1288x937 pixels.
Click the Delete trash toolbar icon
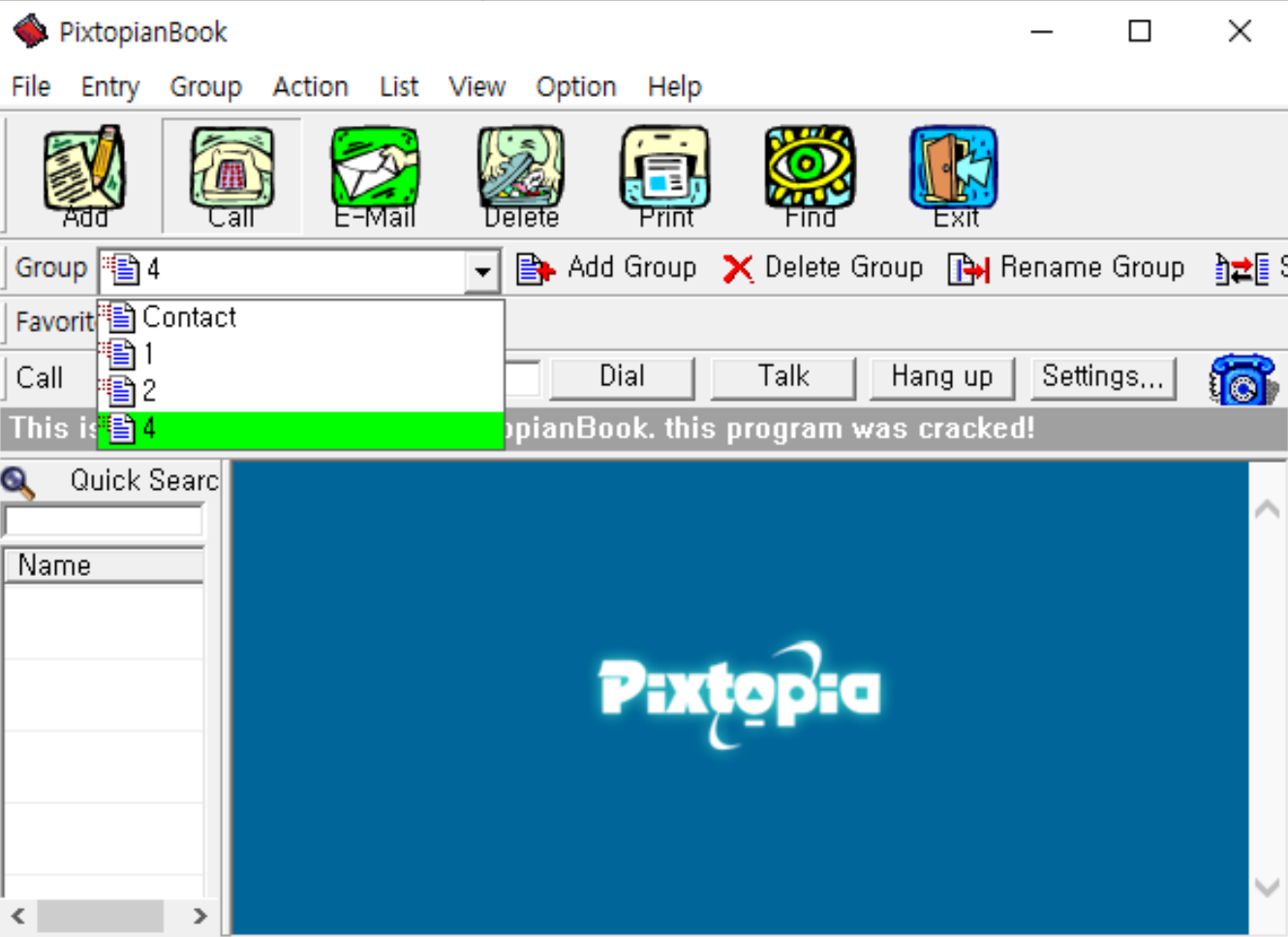point(521,176)
